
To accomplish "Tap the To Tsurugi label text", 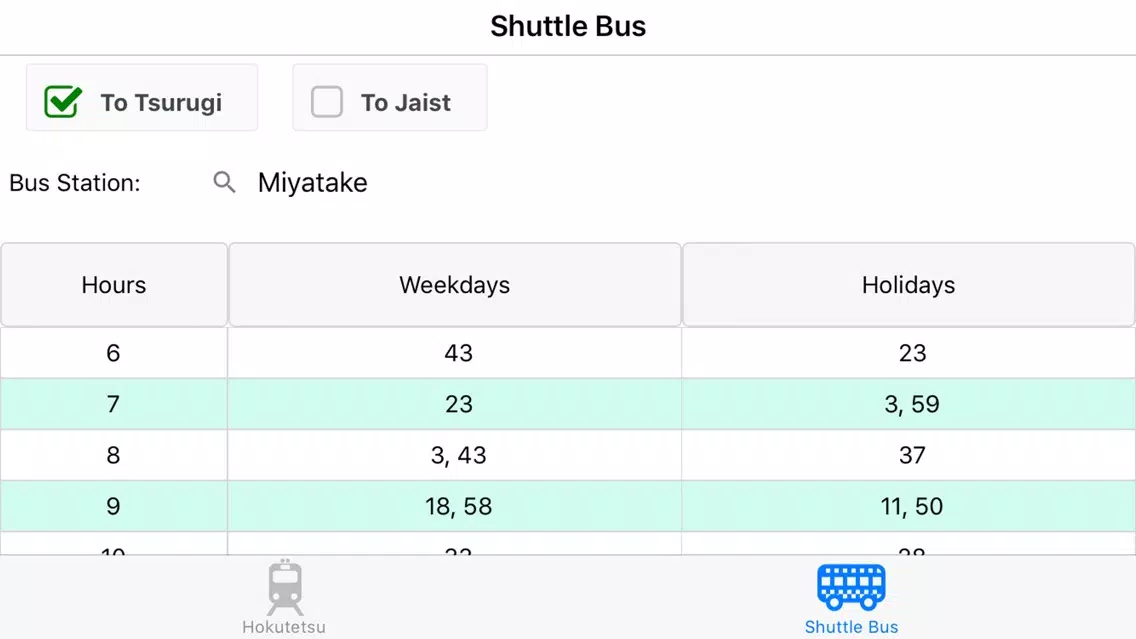I will [x=161, y=103].
